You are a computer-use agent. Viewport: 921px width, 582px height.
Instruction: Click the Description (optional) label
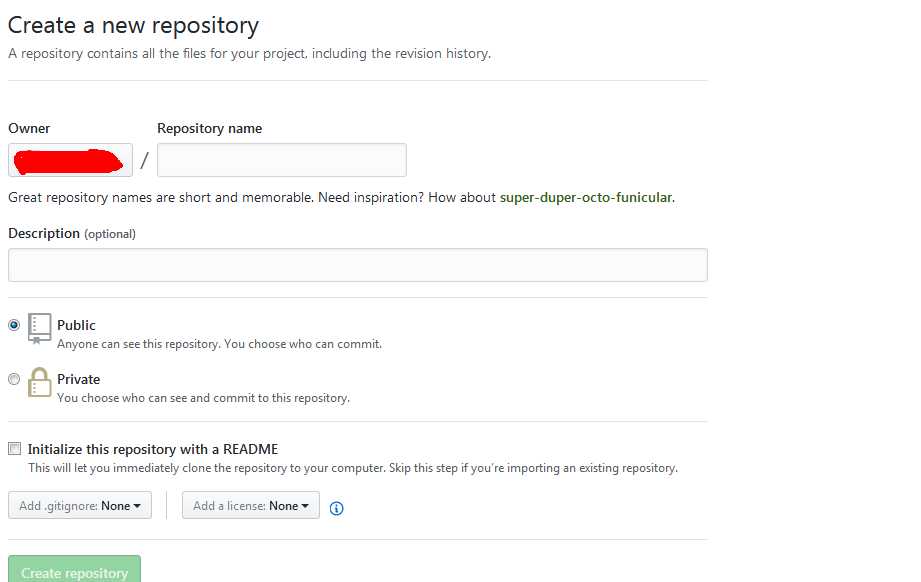point(72,233)
